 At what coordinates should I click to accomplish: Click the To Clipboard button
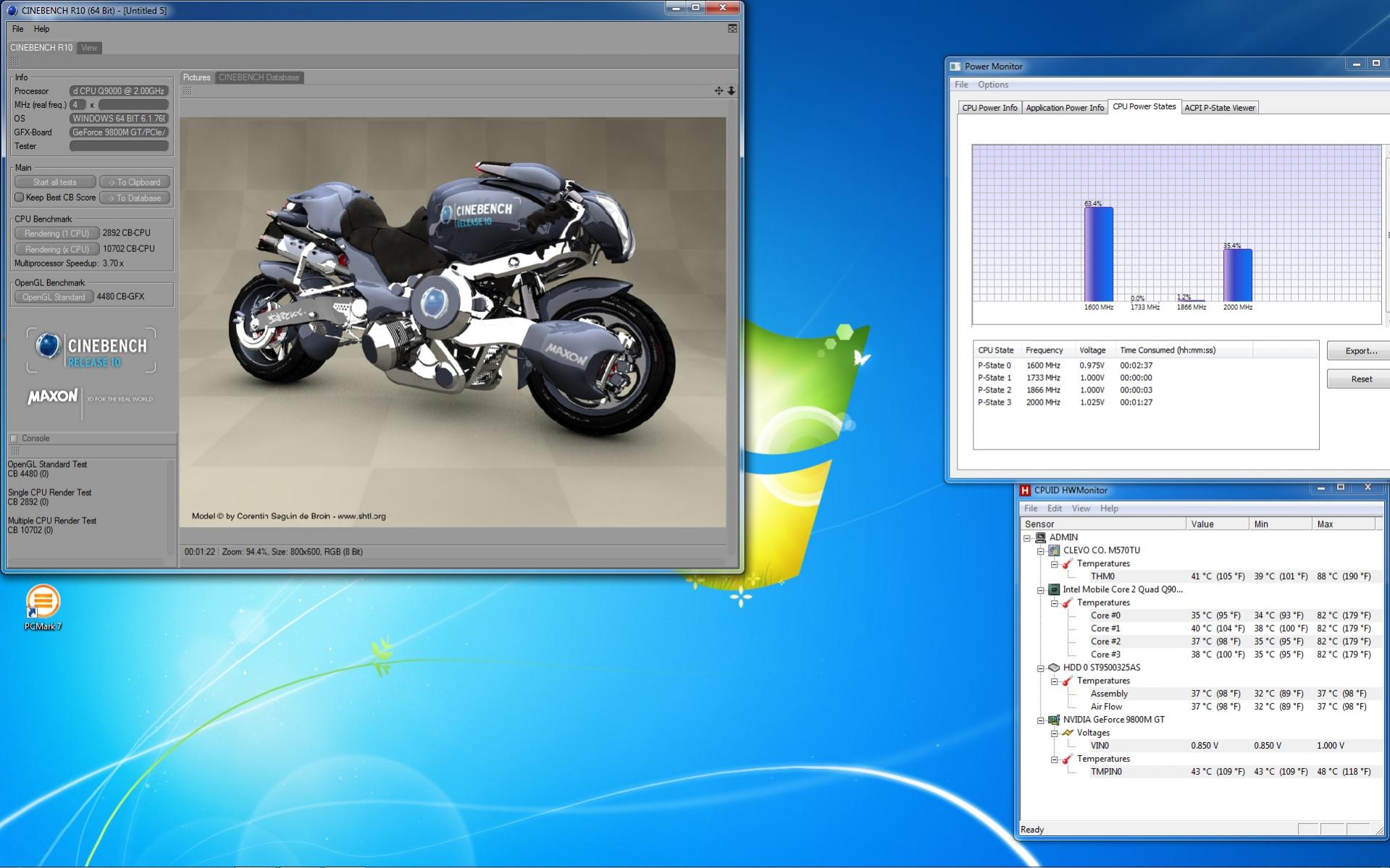[135, 182]
